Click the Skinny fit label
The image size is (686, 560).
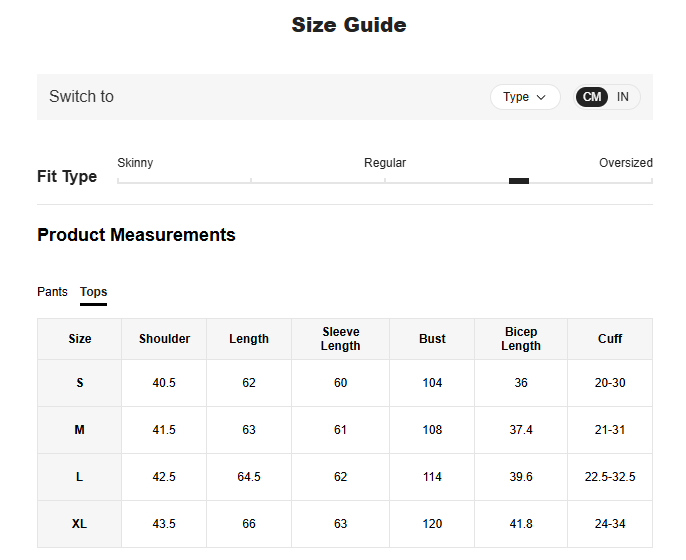coord(135,163)
